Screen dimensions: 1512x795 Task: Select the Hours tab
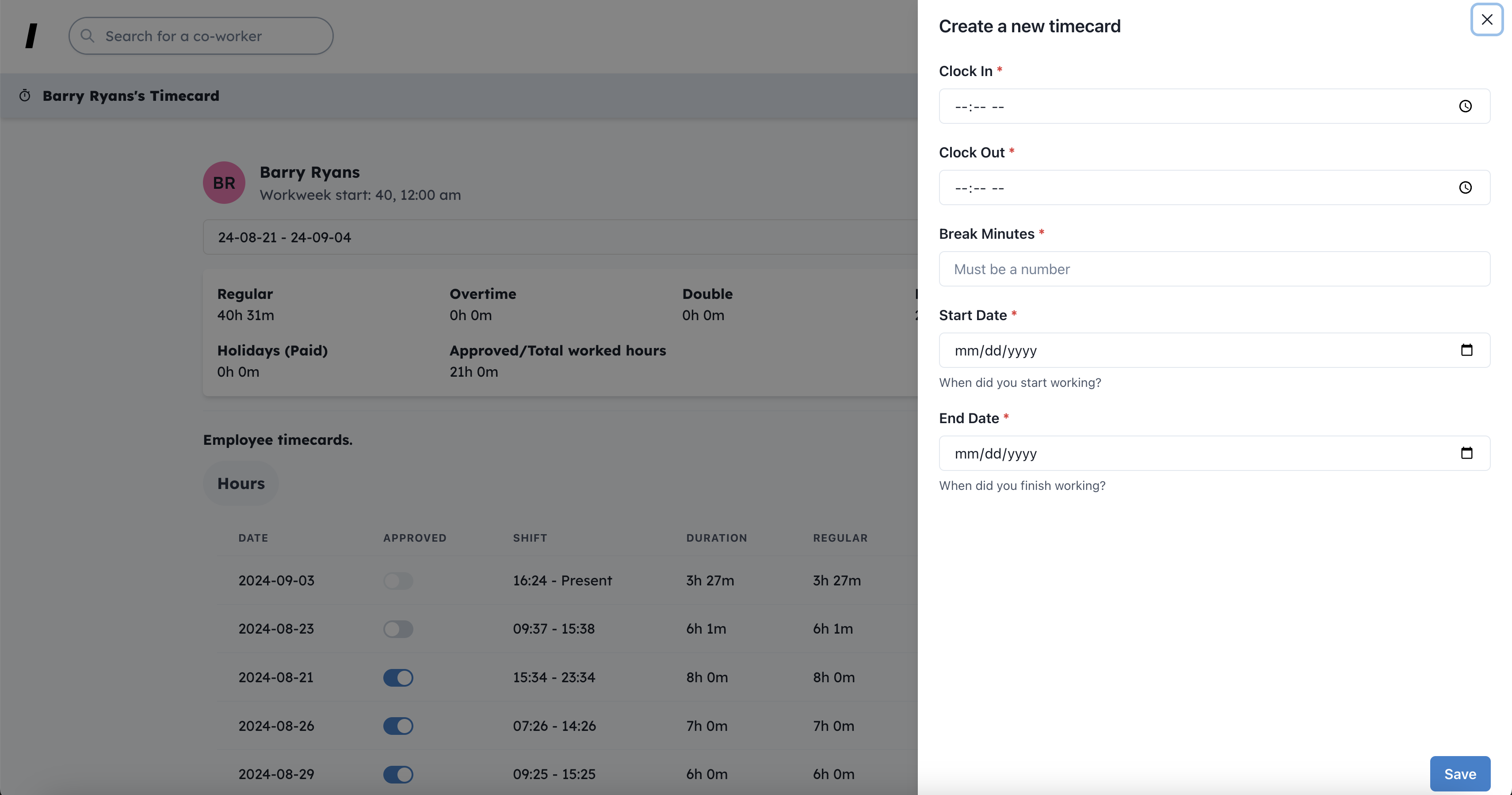coord(241,483)
